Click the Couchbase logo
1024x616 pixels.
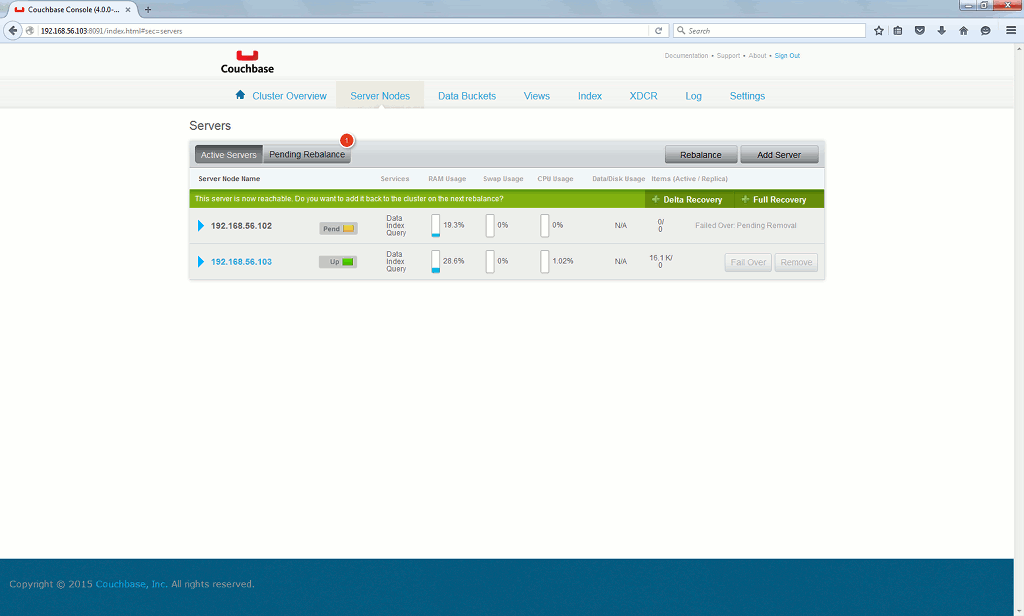click(x=247, y=62)
